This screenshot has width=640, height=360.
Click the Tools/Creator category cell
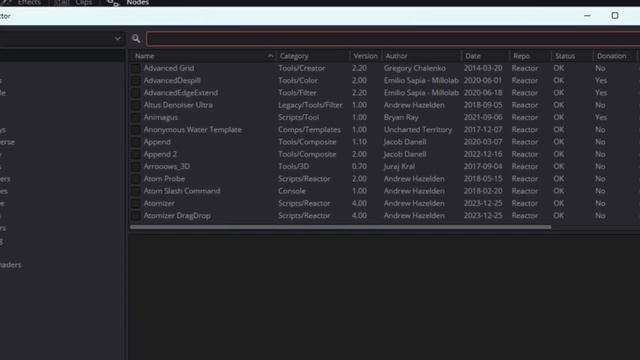(x=302, y=68)
